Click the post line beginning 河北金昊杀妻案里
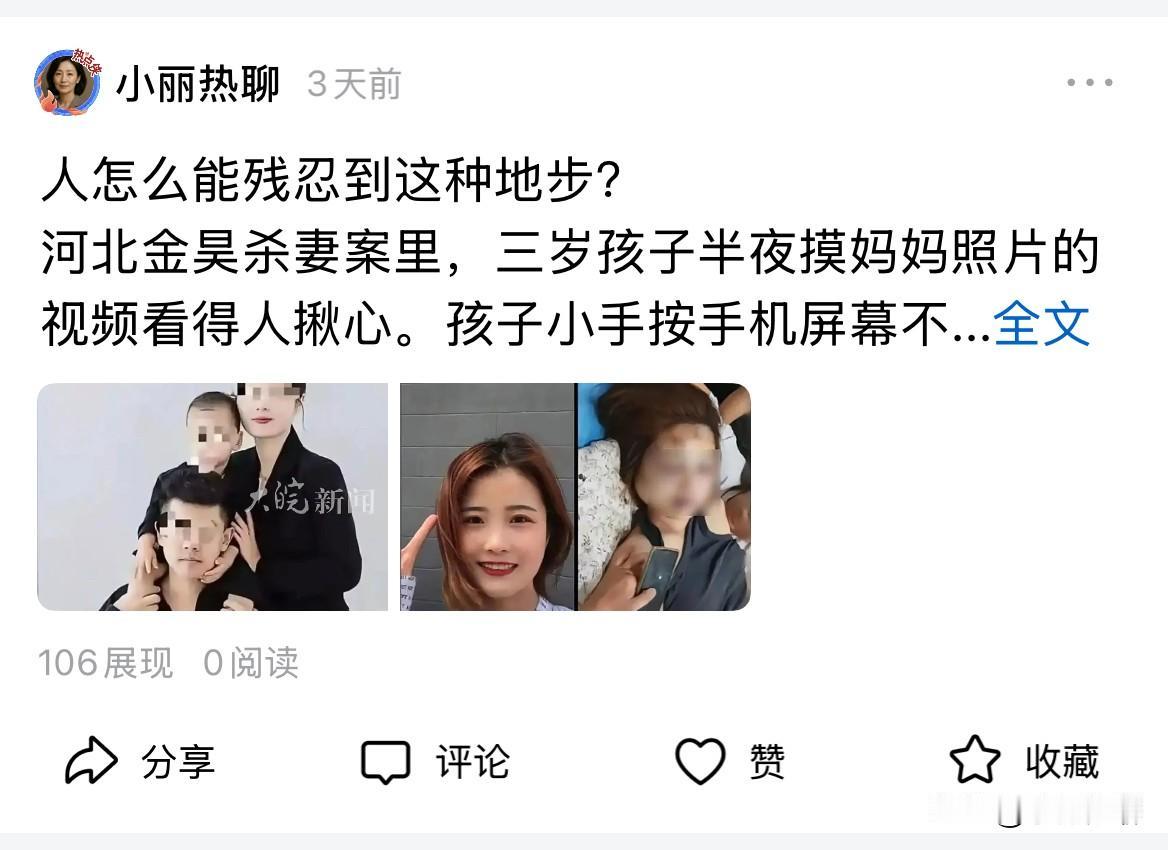This screenshot has height=850, width=1168. point(570,252)
